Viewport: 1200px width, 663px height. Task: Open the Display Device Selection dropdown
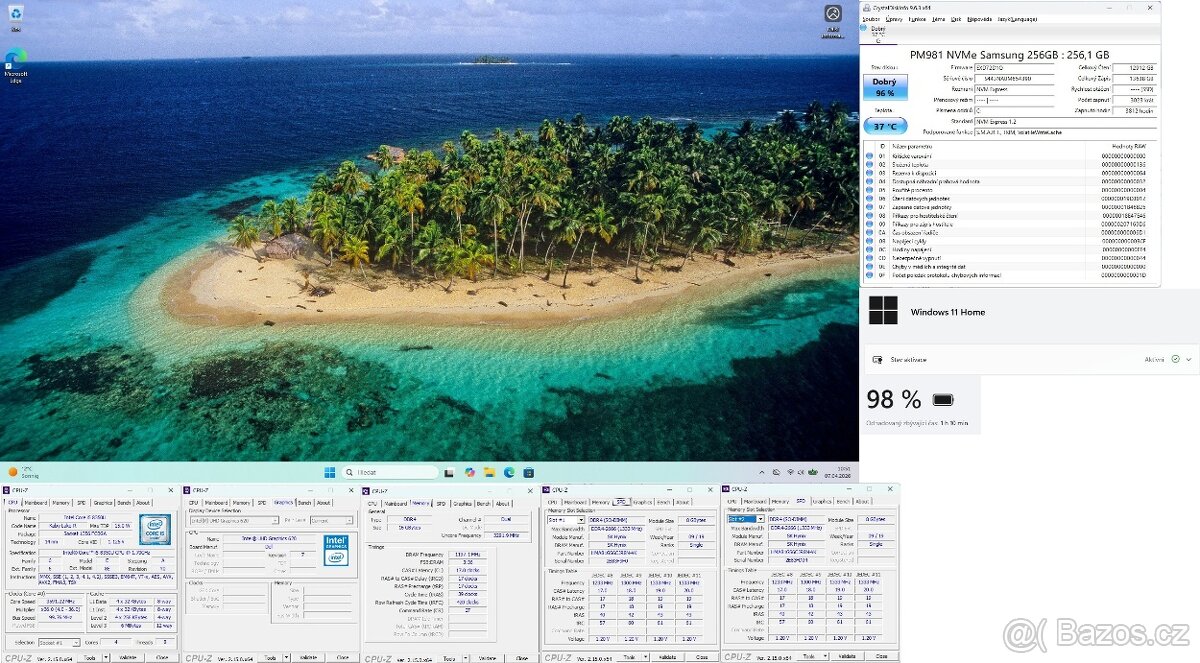click(235, 520)
